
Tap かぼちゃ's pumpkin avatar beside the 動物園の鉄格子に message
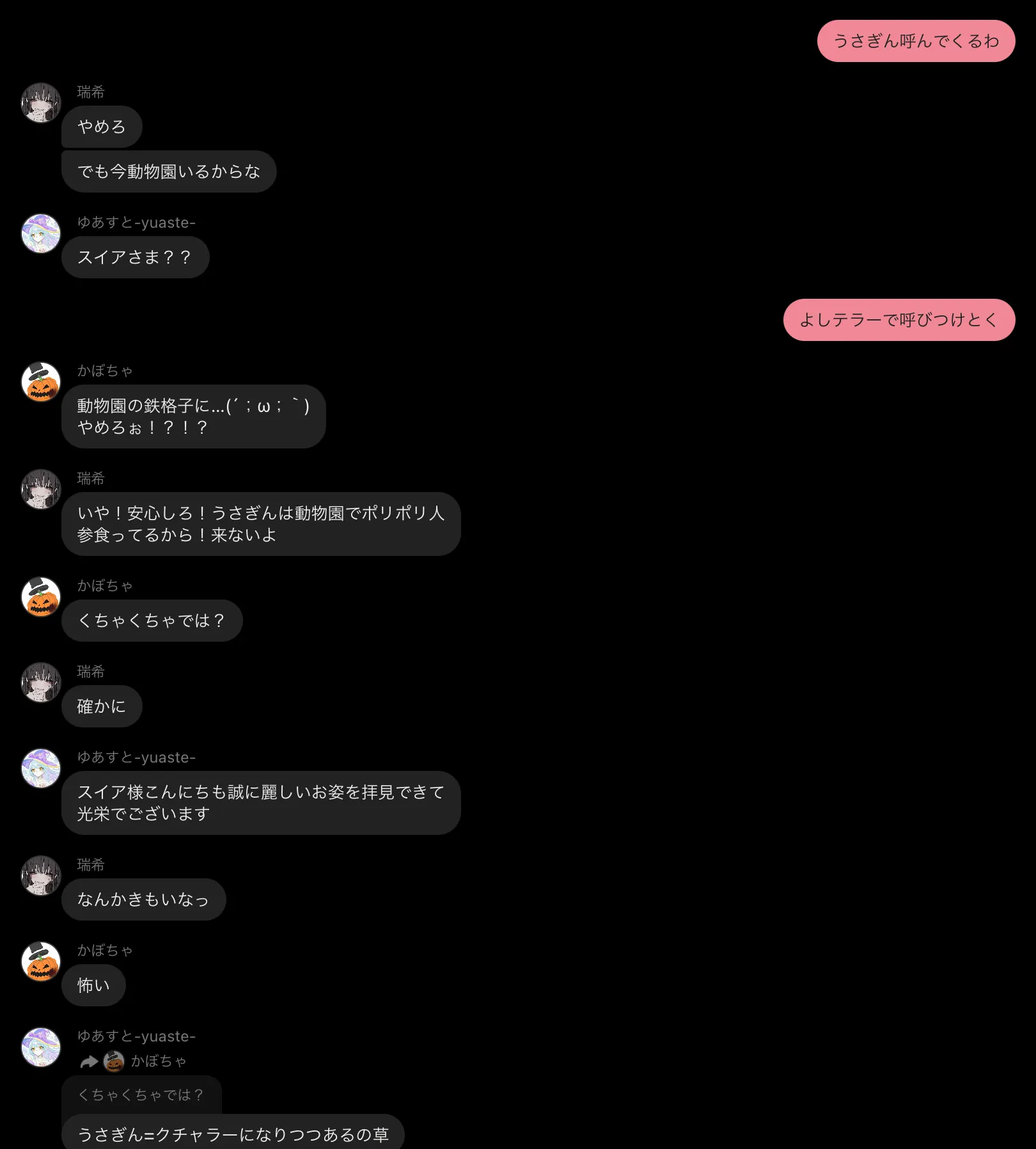click(41, 382)
